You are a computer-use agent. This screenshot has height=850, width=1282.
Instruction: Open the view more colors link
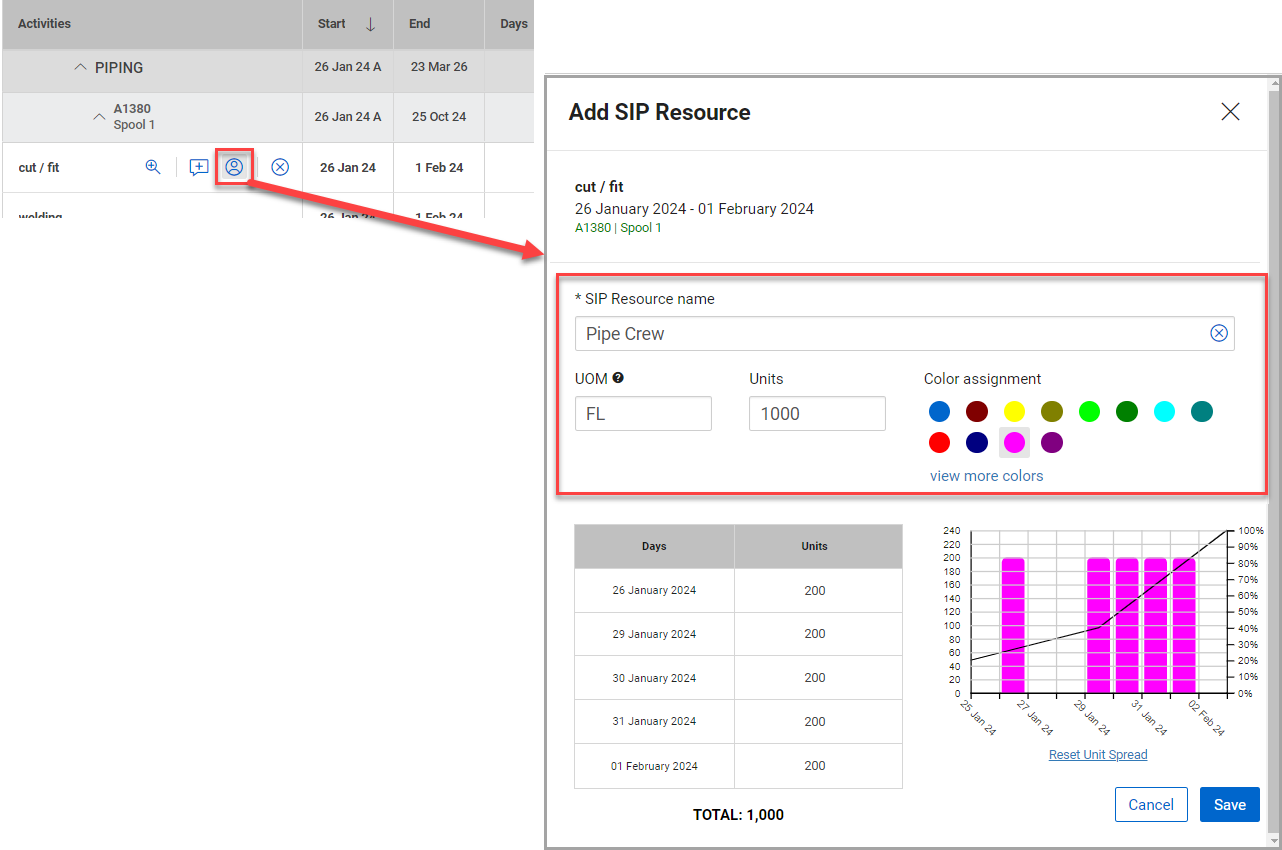tap(986, 475)
